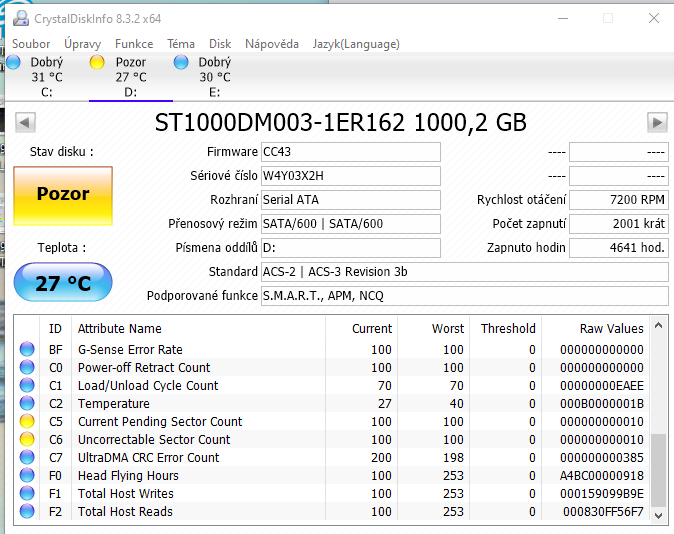This screenshot has height=534, width=674.
Task: Select the C: drive status orb
Action: coord(13,62)
